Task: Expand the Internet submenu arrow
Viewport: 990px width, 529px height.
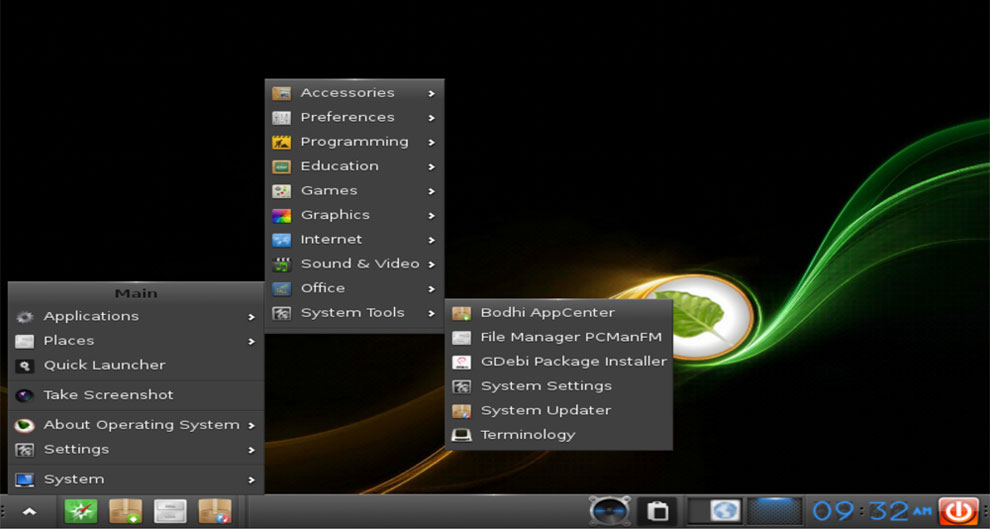Action: pos(431,241)
